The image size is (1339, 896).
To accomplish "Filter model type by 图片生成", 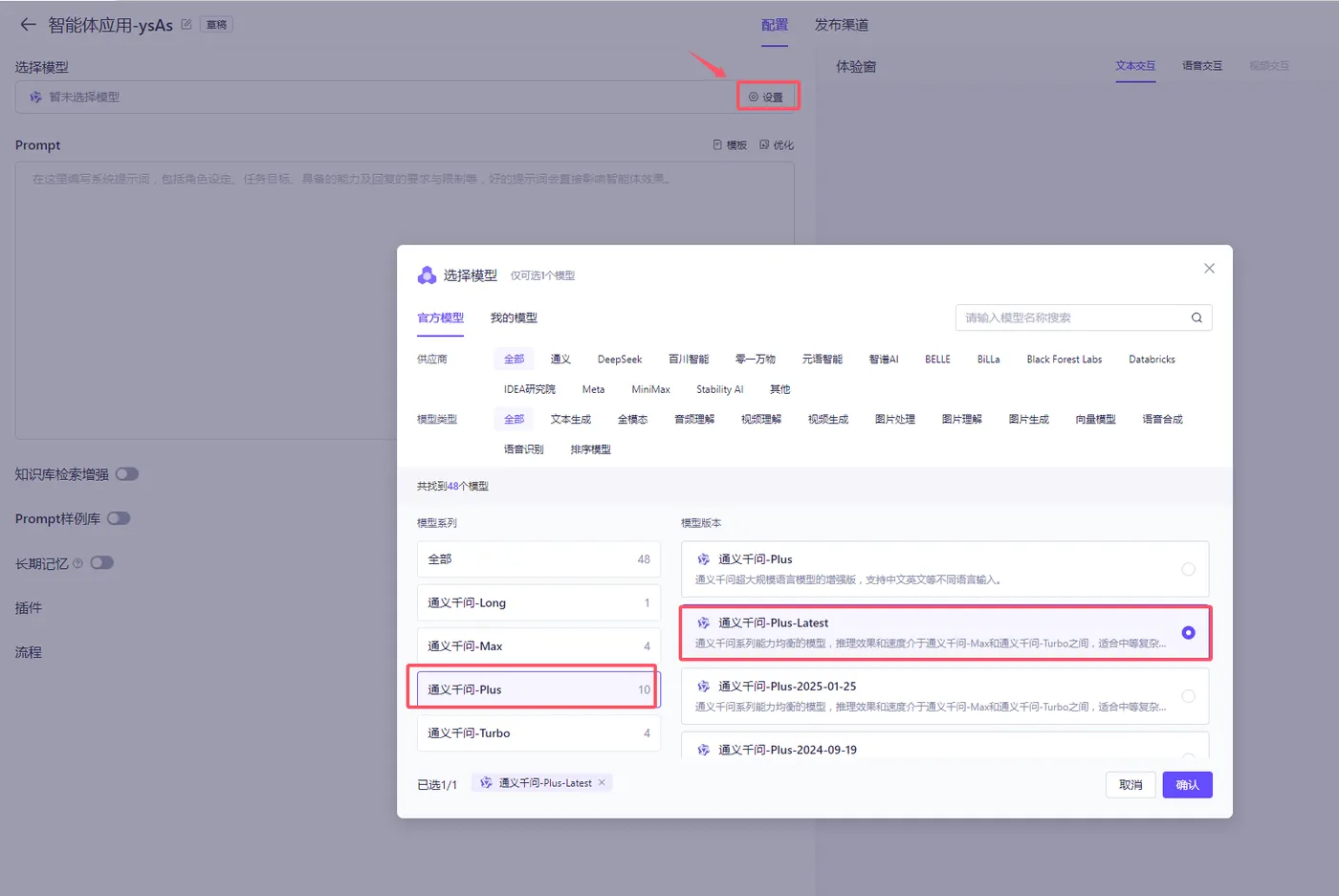I will click(1029, 419).
